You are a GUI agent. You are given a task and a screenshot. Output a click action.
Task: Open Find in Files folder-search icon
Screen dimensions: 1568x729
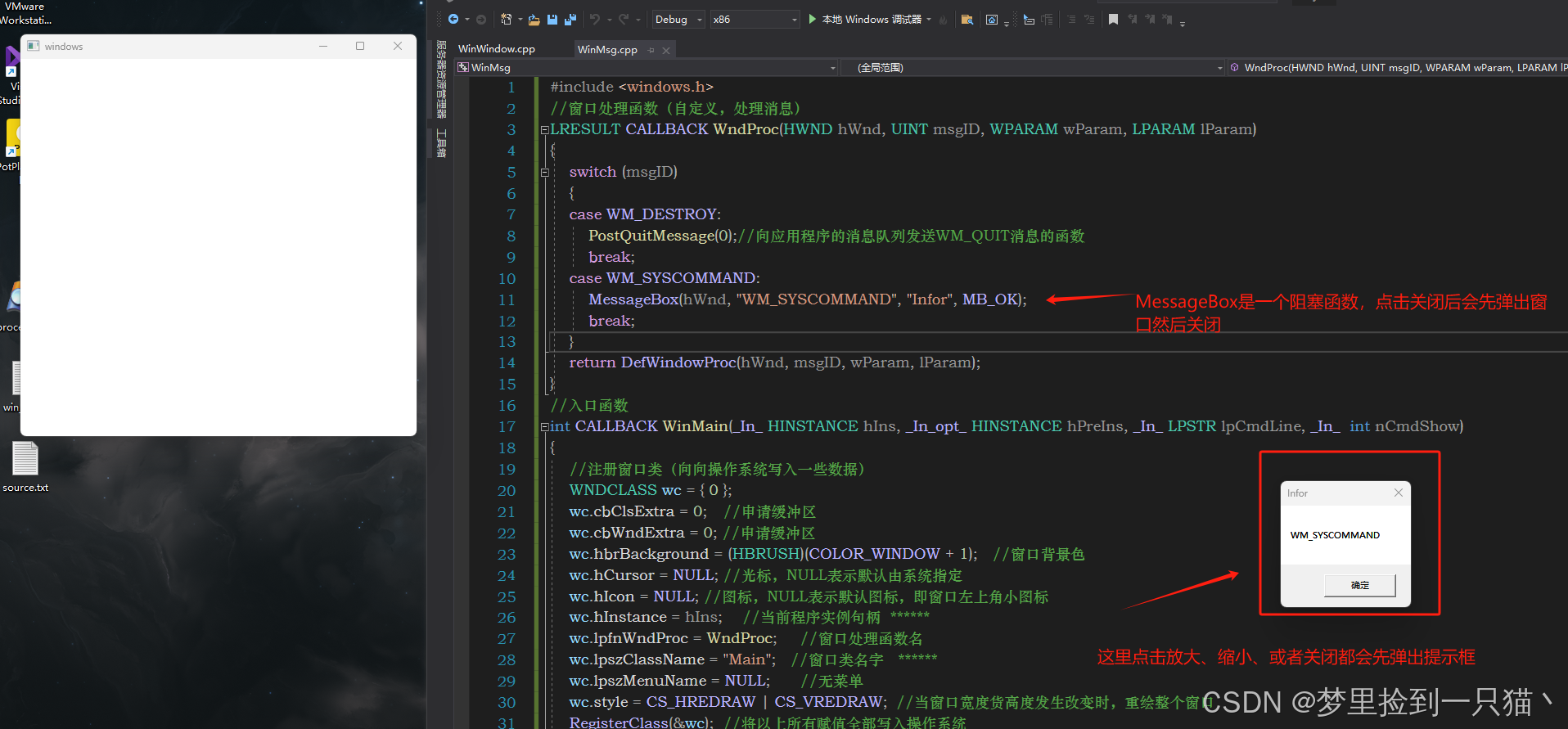point(967,20)
